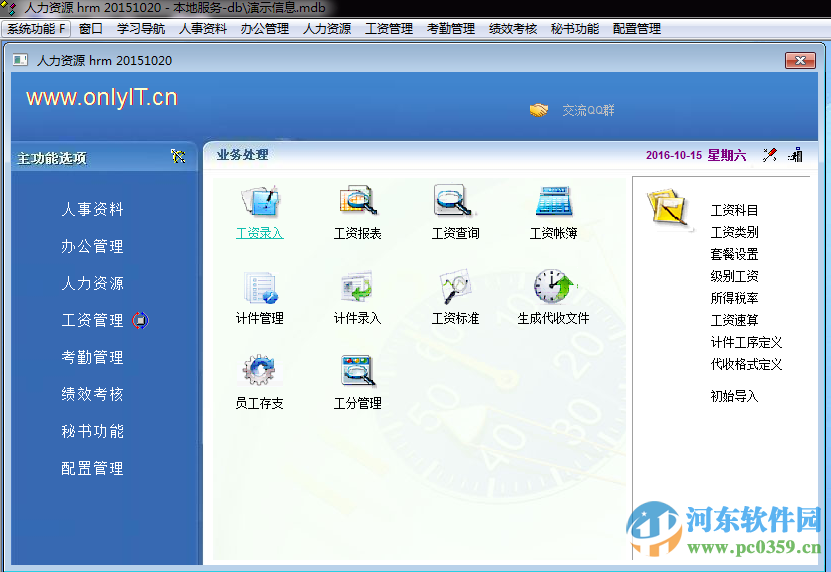831x572 pixels.
Task: Open the 工资录入 icon
Action: click(x=260, y=201)
